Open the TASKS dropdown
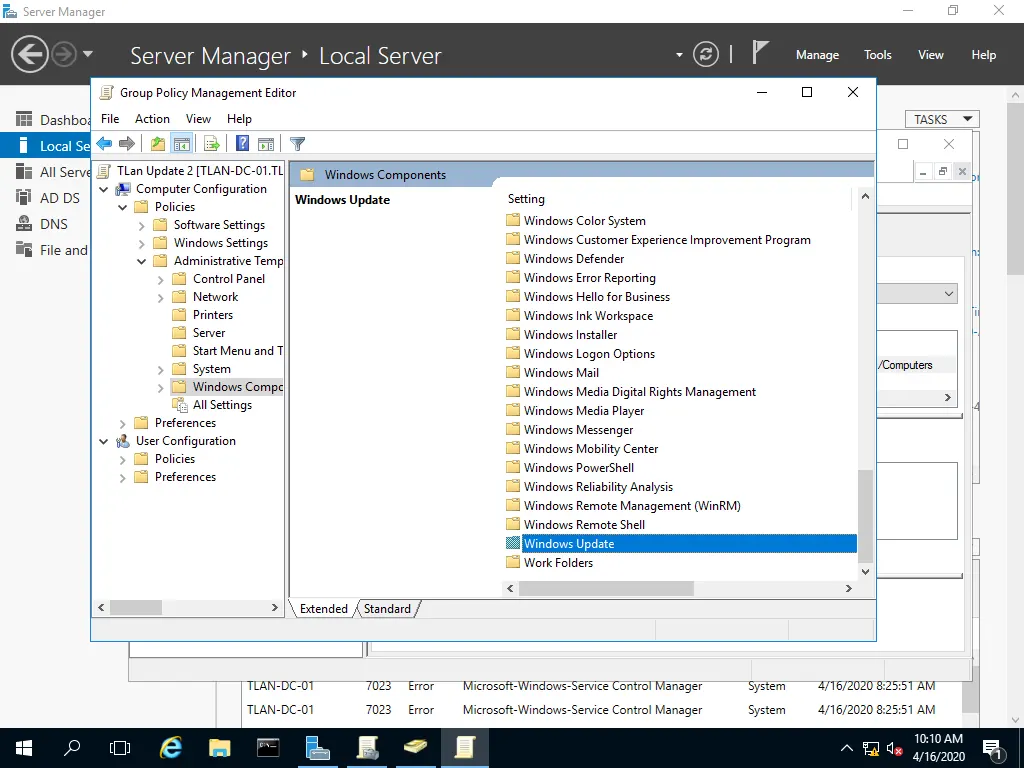Screen dimensions: 1024x768 [x=942, y=119]
